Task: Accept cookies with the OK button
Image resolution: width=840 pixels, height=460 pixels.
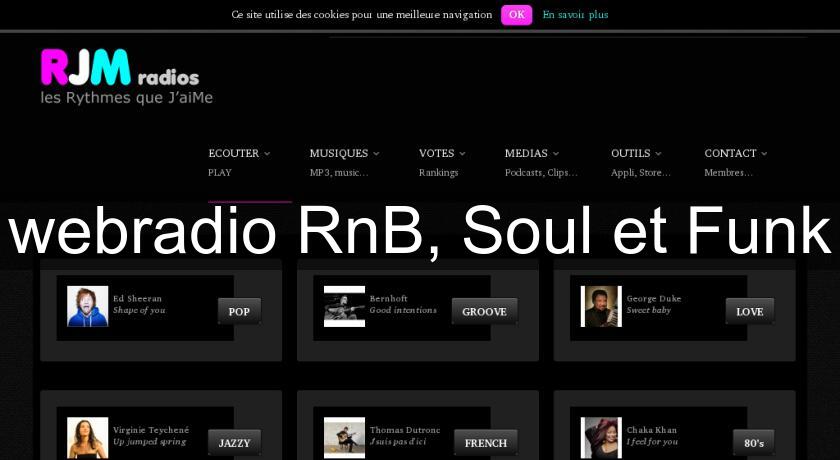Action: (x=516, y=15)
